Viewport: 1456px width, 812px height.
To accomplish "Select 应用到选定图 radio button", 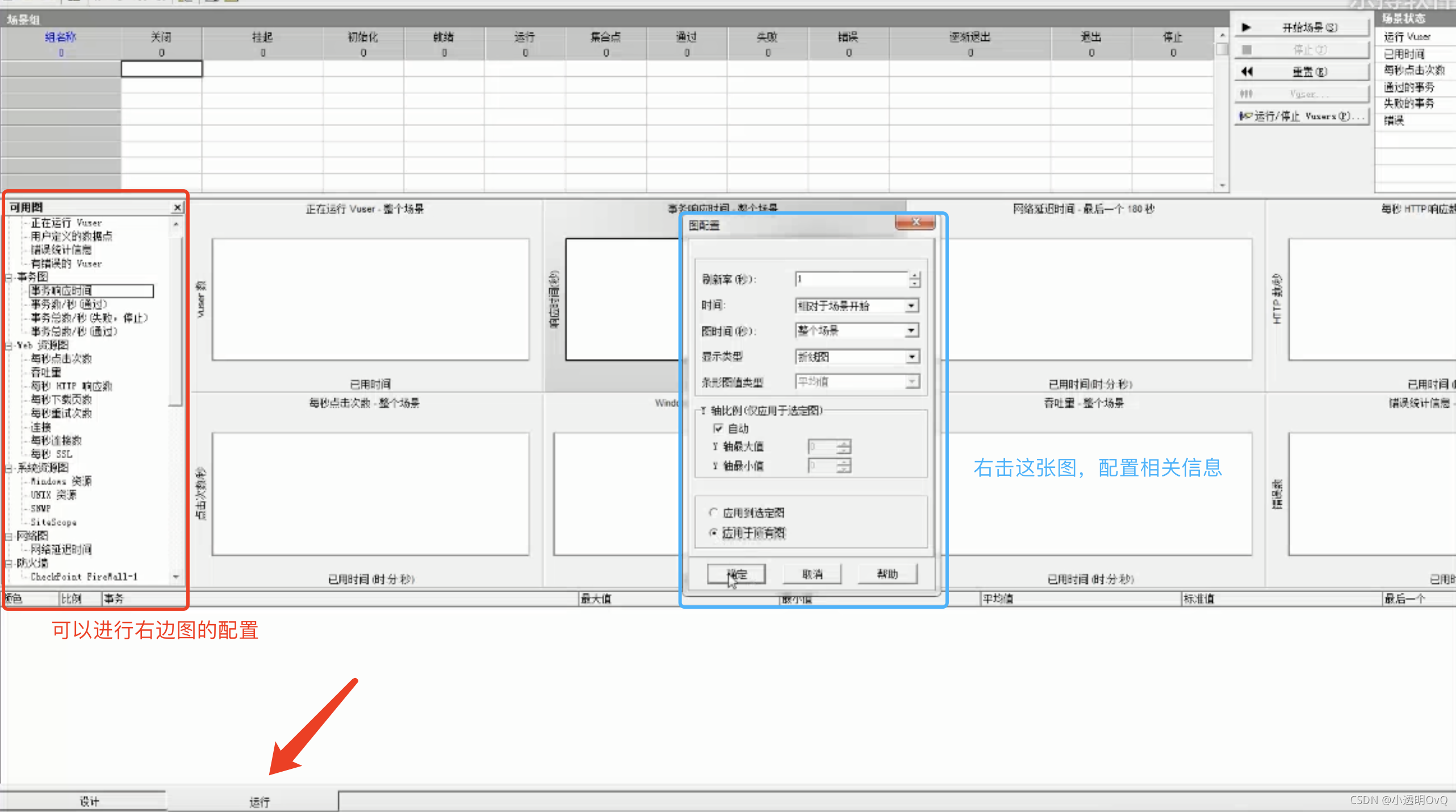I will [714, 513].
